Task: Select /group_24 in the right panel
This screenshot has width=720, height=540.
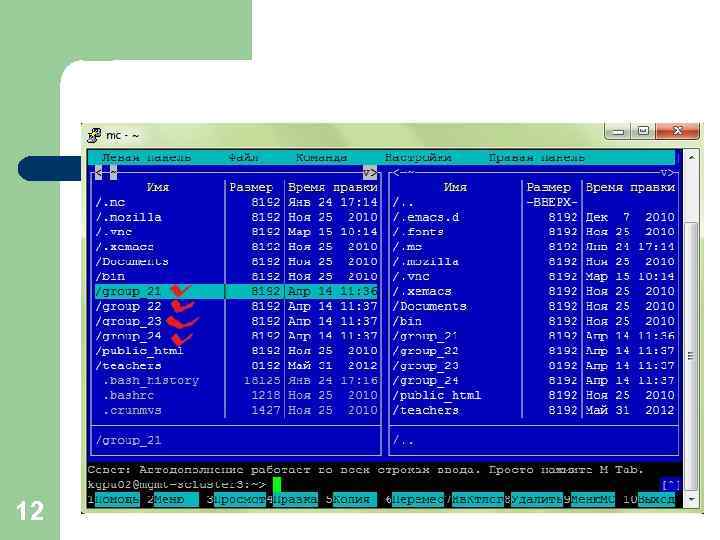Action: [534, 380]
